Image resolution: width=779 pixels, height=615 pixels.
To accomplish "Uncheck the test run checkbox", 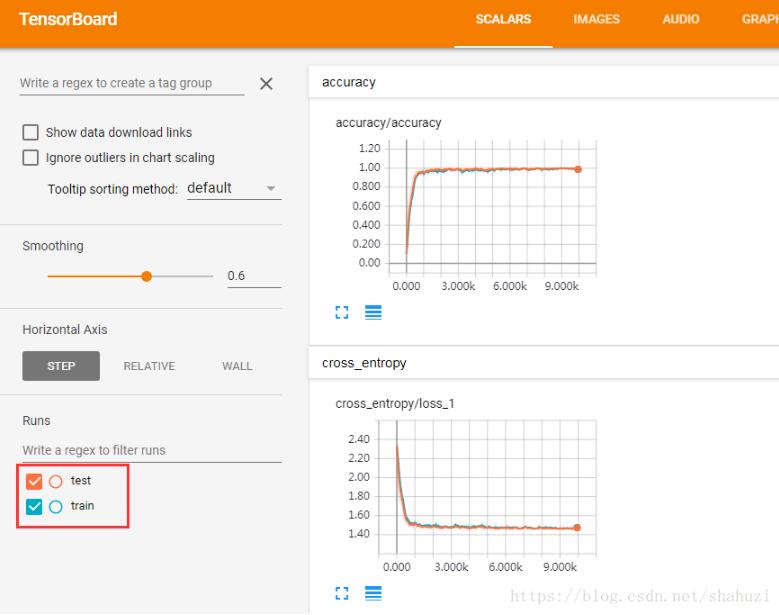I will pos(34,481).
